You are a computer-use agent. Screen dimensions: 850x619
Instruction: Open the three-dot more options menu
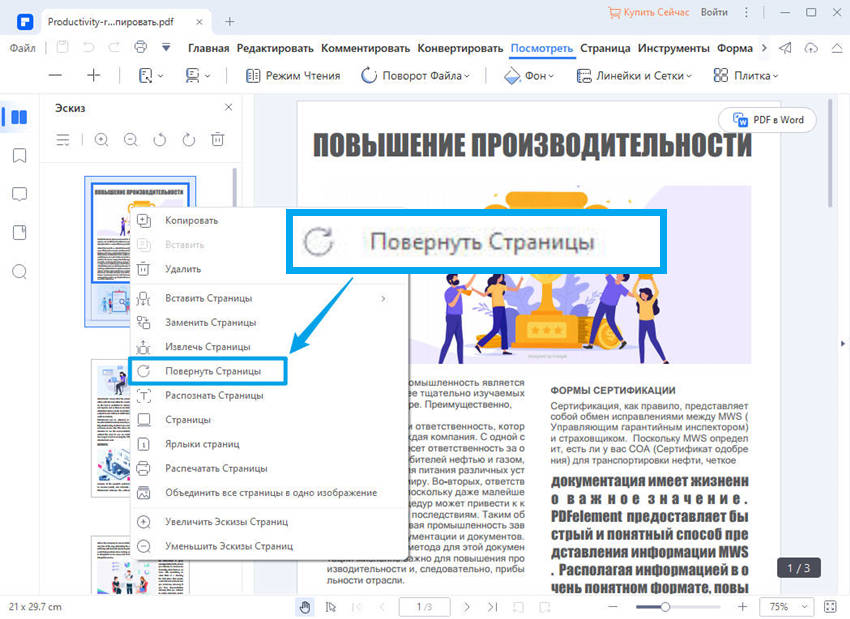[x=746, y=12]
